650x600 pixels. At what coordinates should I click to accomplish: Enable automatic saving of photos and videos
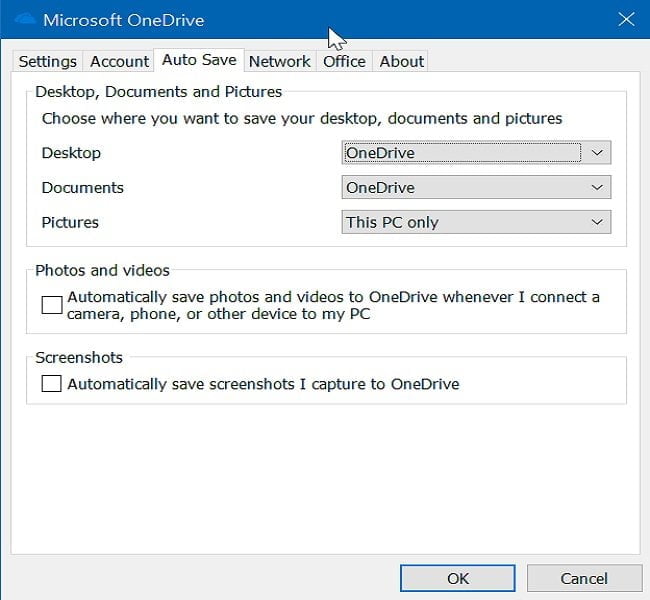tap(52, 305)
